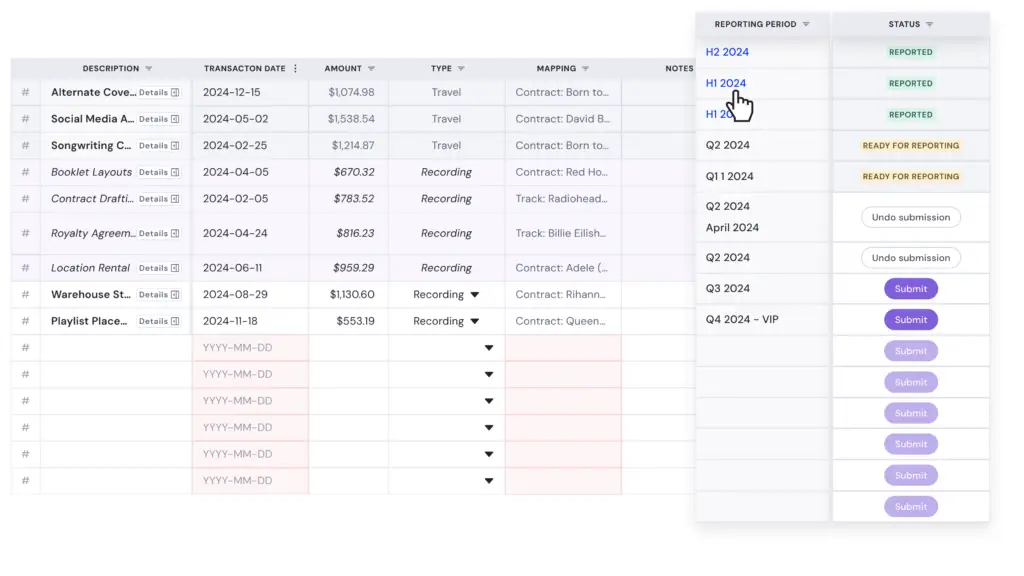Click the # handle of Booklet Layouts row
This screenshot has height=576, width=1024.
[x=25, y=172]
